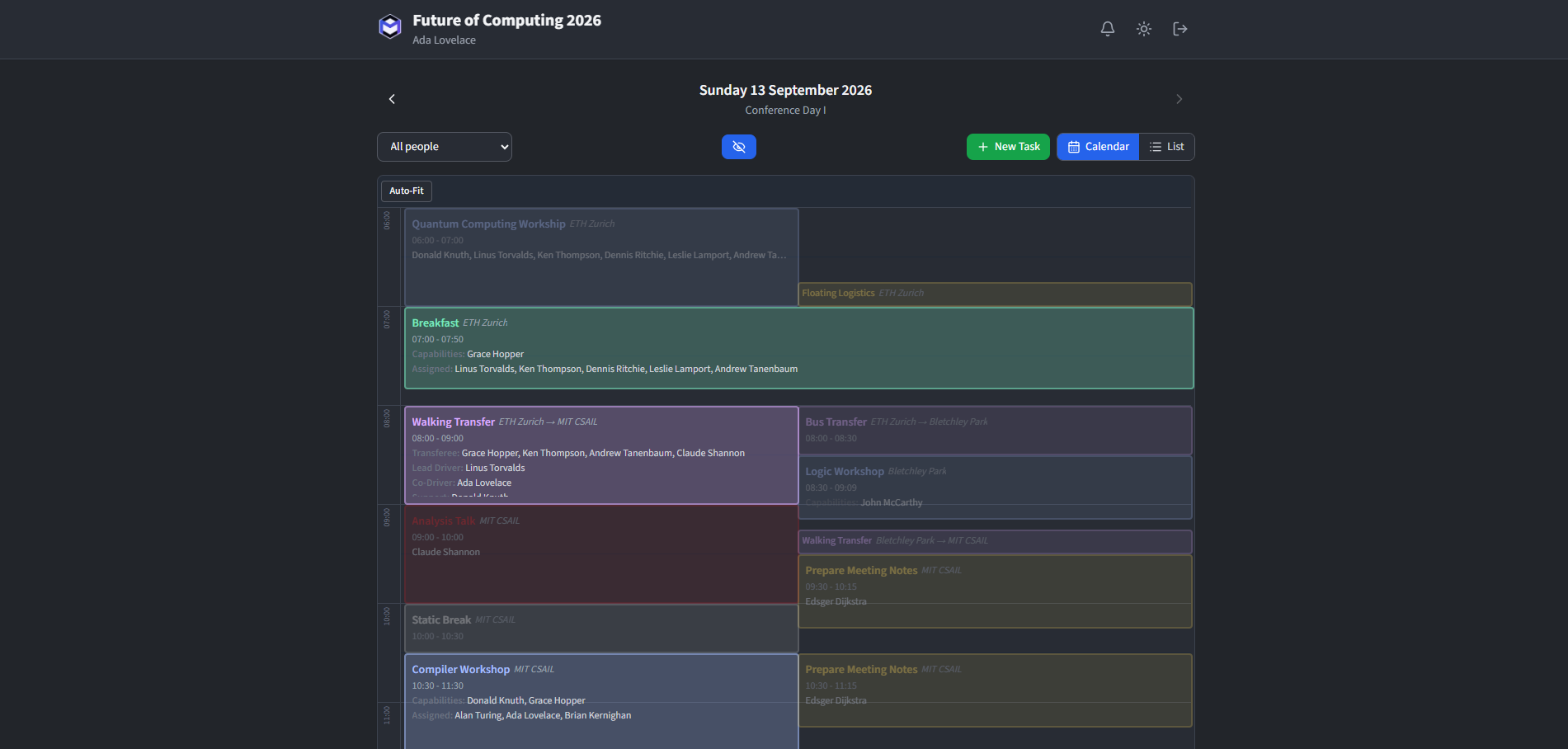
Task: Go to next day arrow
Action: [x=1180, y=99]
